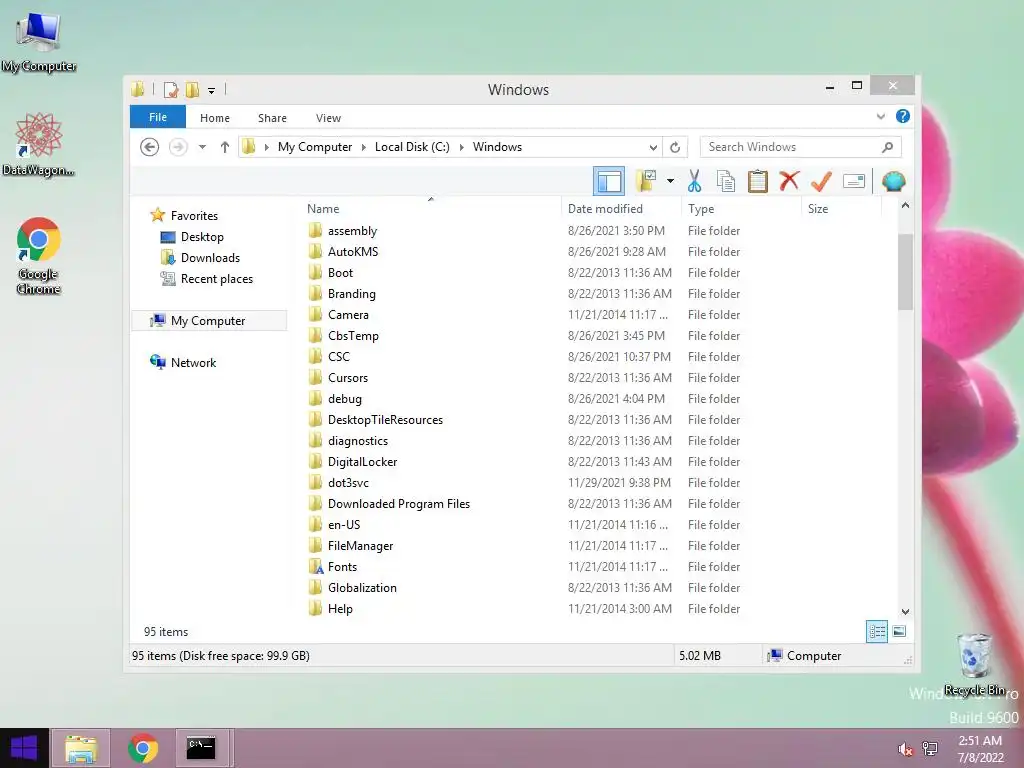The width and height of the screenshot is (1024, 768).
Task: Click the search magnifier icon
Action: tap(887, 147)
